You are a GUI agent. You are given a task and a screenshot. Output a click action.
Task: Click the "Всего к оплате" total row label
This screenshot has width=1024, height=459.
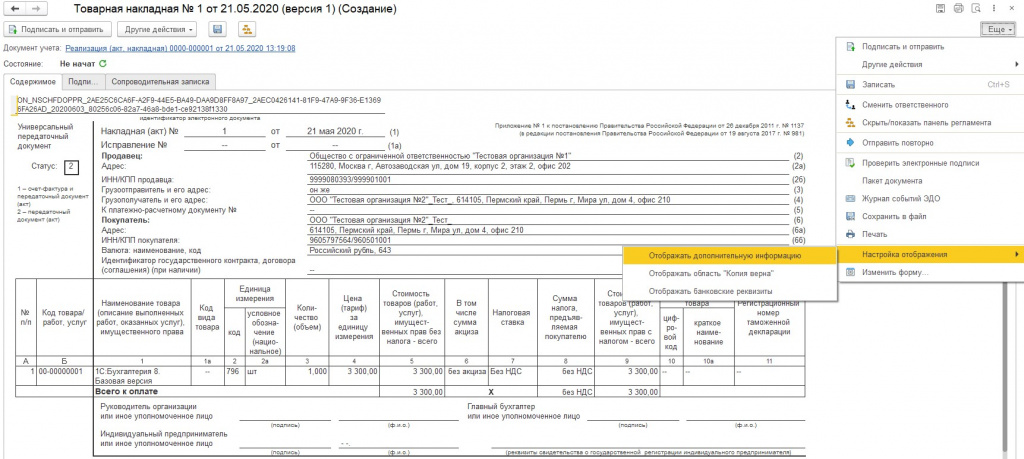tap(125, 391)
